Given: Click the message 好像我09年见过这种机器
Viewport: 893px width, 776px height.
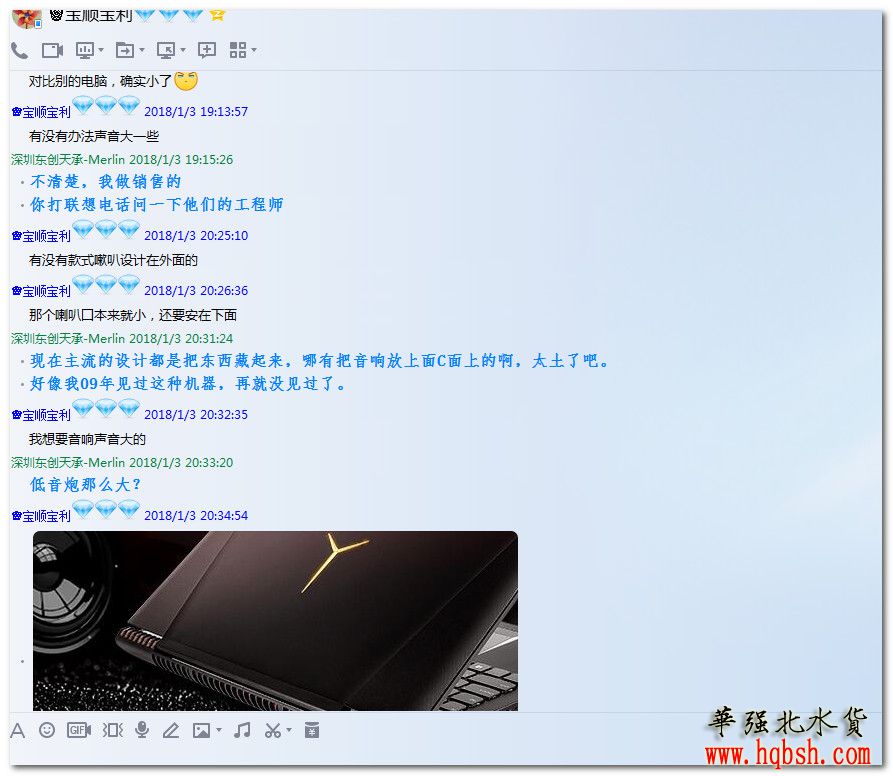Looking at the screenshot, I should click(188, 384).
